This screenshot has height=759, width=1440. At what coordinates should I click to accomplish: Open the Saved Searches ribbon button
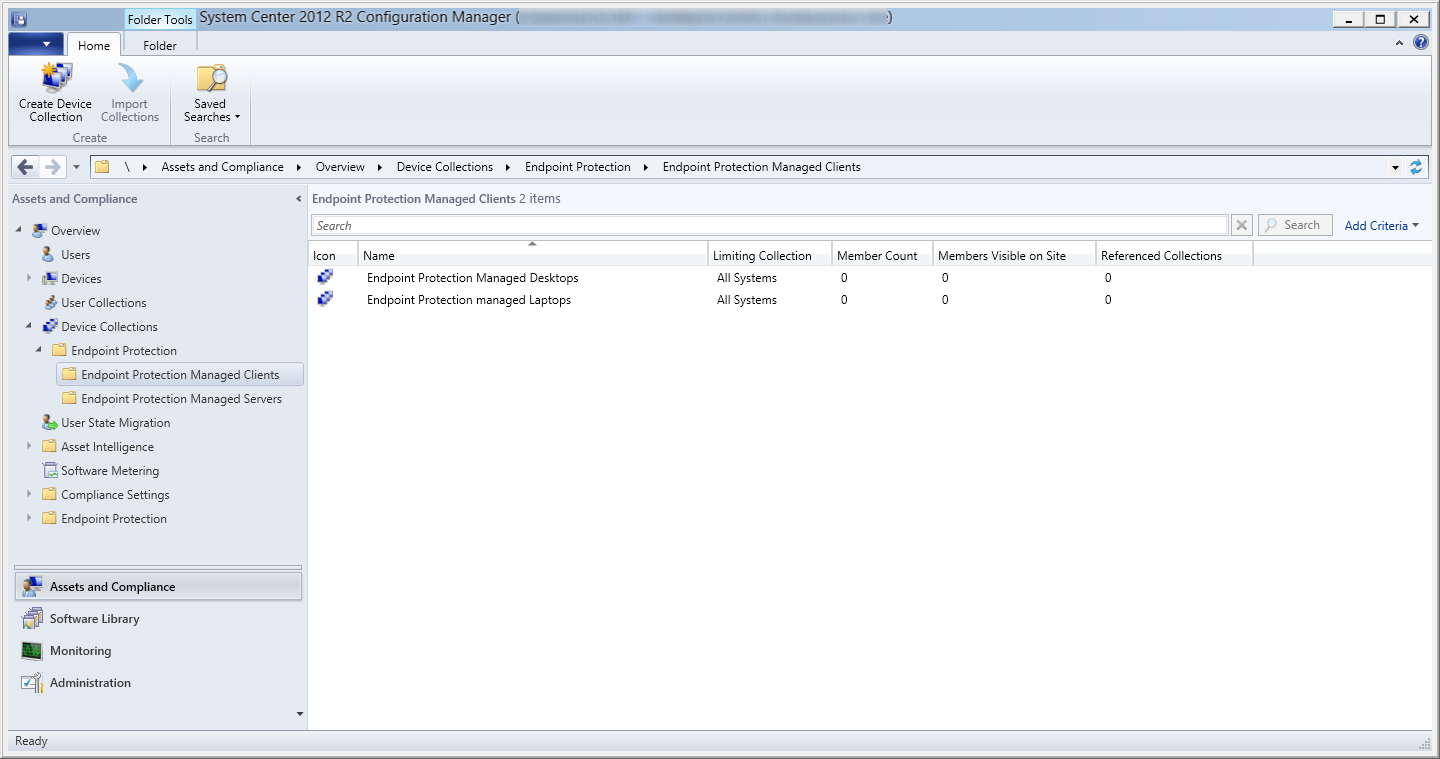click(211, 93)
